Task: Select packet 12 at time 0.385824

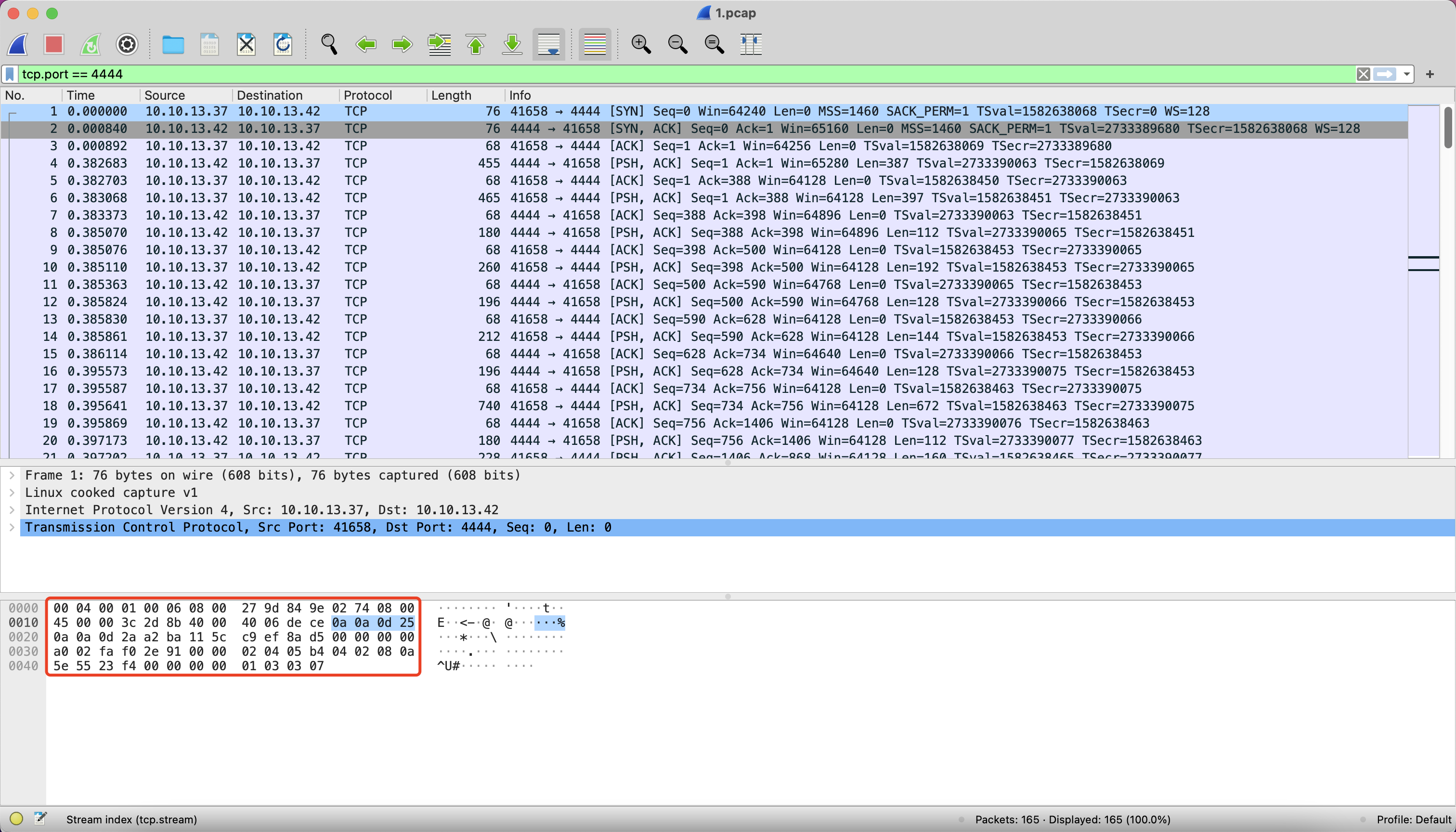Action: 704,302
